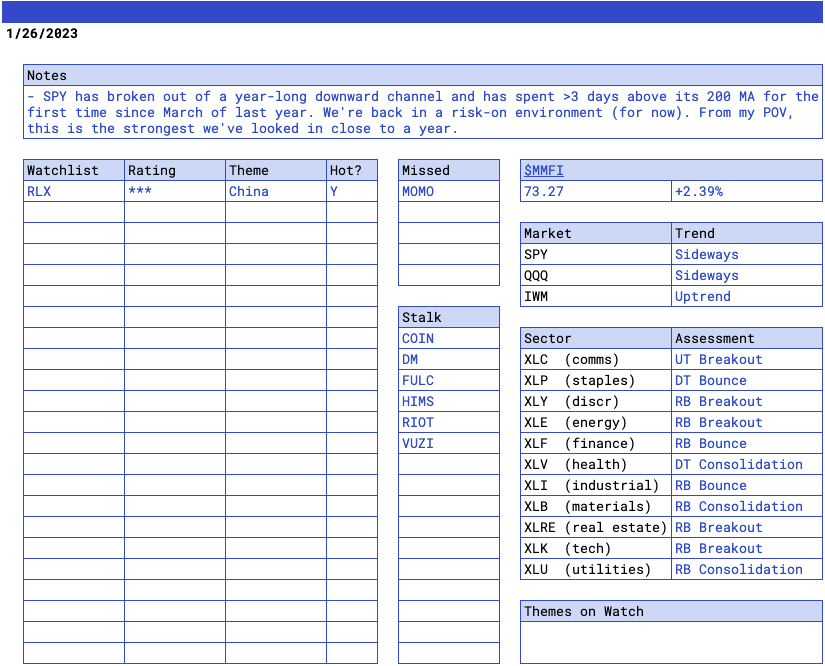Click the RB Breakout assessment for XLY
The image size is (825, 666).
point(747,401)
